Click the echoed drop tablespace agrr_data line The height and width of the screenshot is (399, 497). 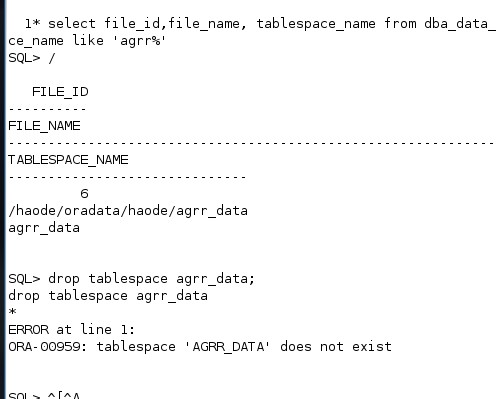(108, 296)
